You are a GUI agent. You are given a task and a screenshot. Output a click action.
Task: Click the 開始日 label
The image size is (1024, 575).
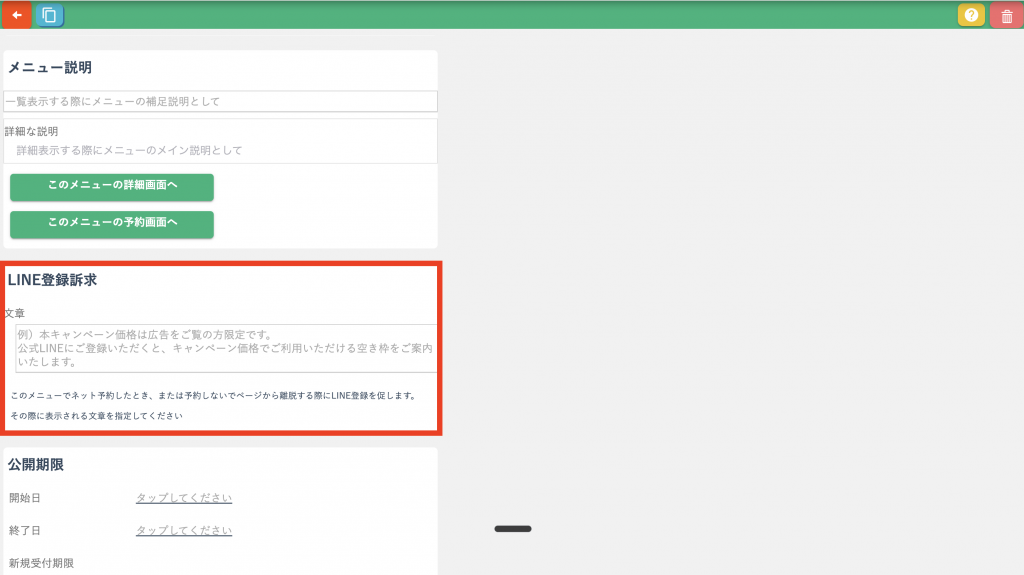(x=25, y=498)
